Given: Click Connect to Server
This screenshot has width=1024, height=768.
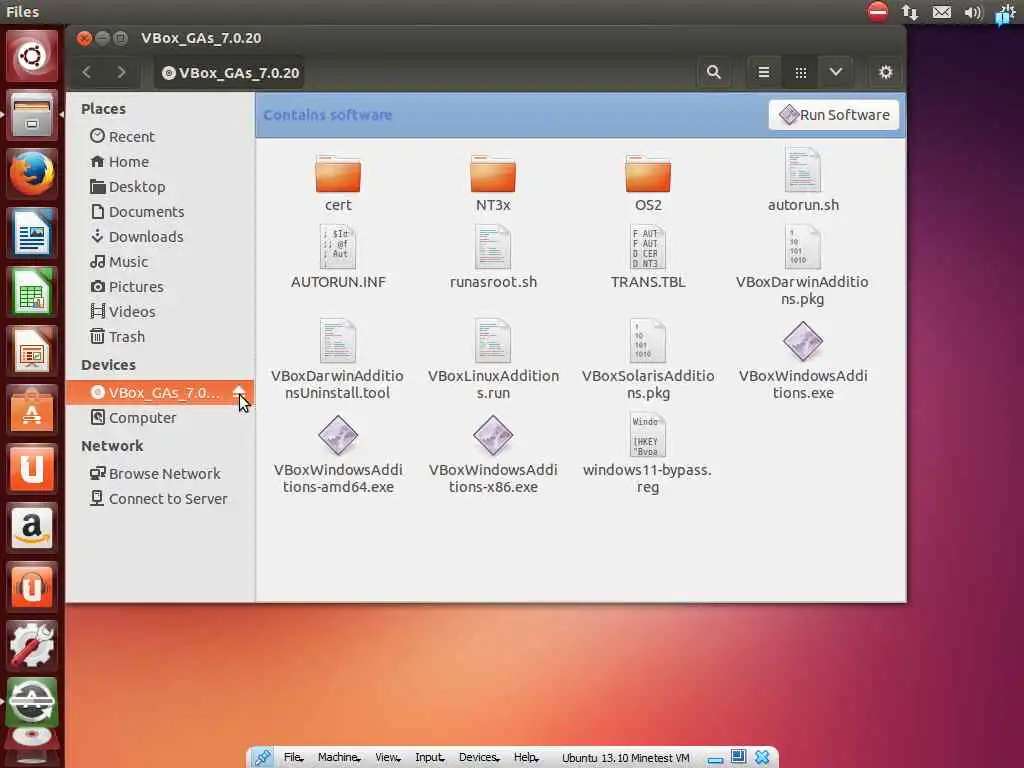Looking at the screenshot, I should (159, 499).
